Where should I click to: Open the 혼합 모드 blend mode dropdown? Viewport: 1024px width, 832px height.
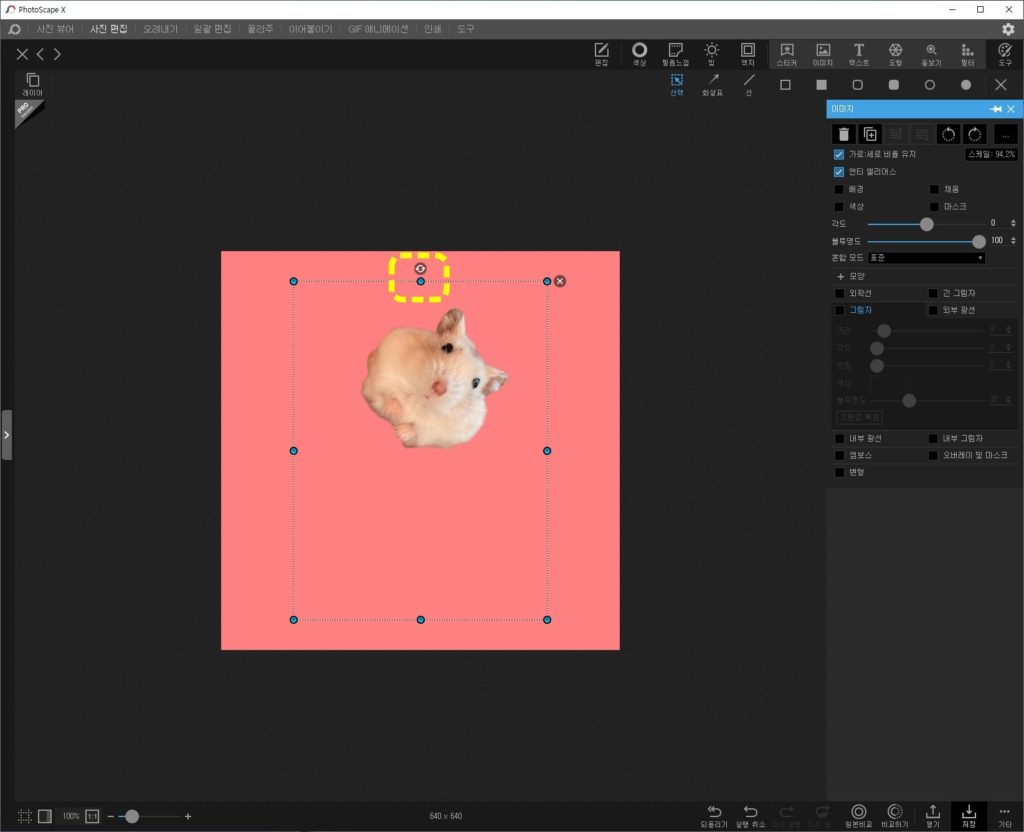(x=926, y=258)
